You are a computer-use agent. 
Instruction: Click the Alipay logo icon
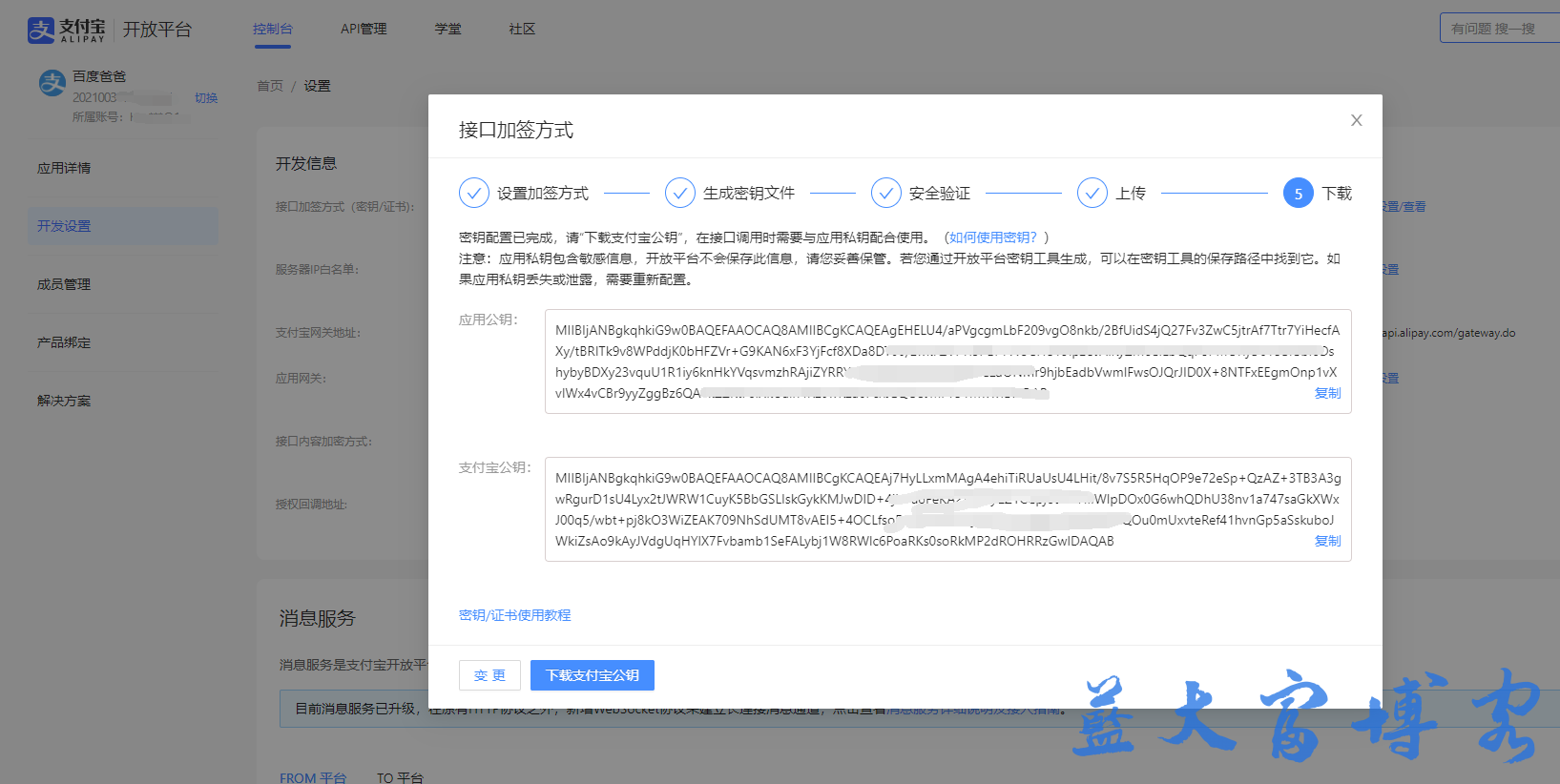pos(41,31)
